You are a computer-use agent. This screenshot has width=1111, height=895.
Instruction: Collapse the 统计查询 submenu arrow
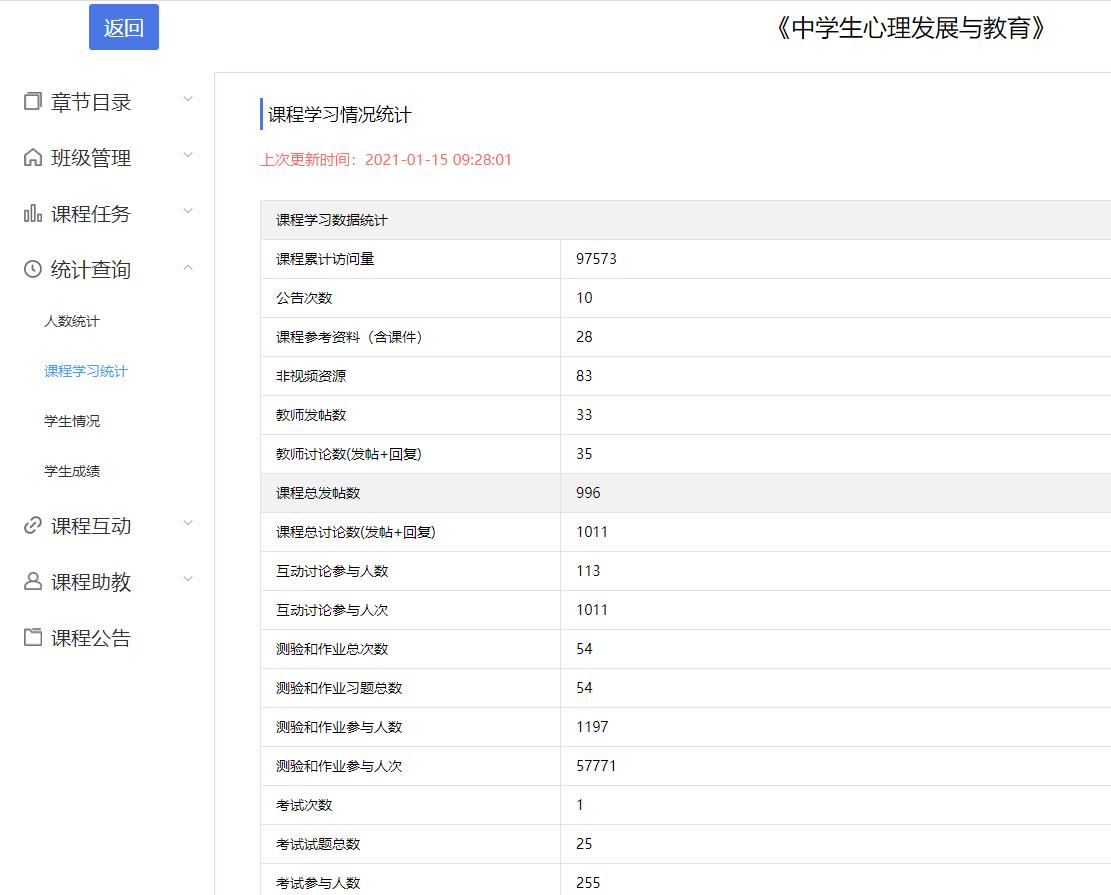coord(188,268)
